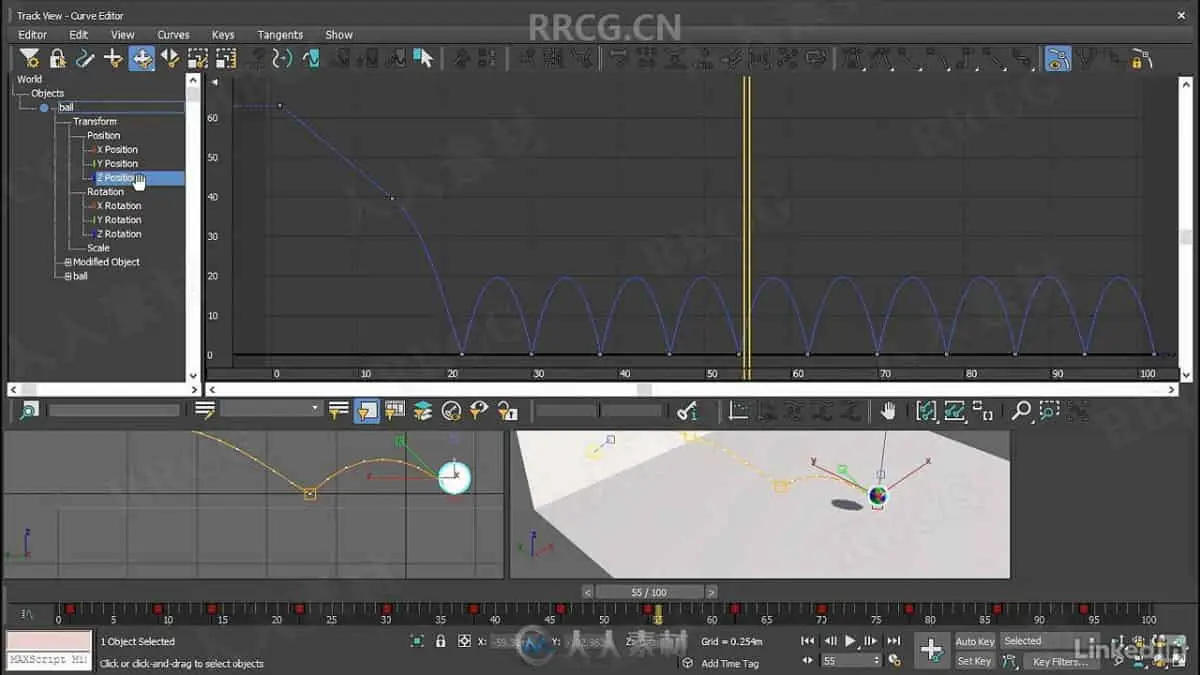Expand the Modified Object tree node

[68, 262]
